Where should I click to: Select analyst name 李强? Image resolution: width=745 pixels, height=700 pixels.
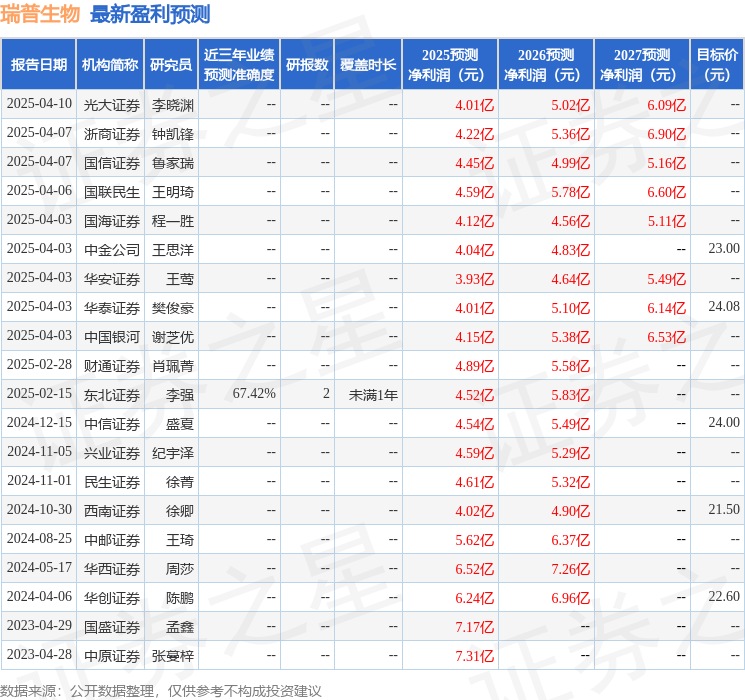180,395
